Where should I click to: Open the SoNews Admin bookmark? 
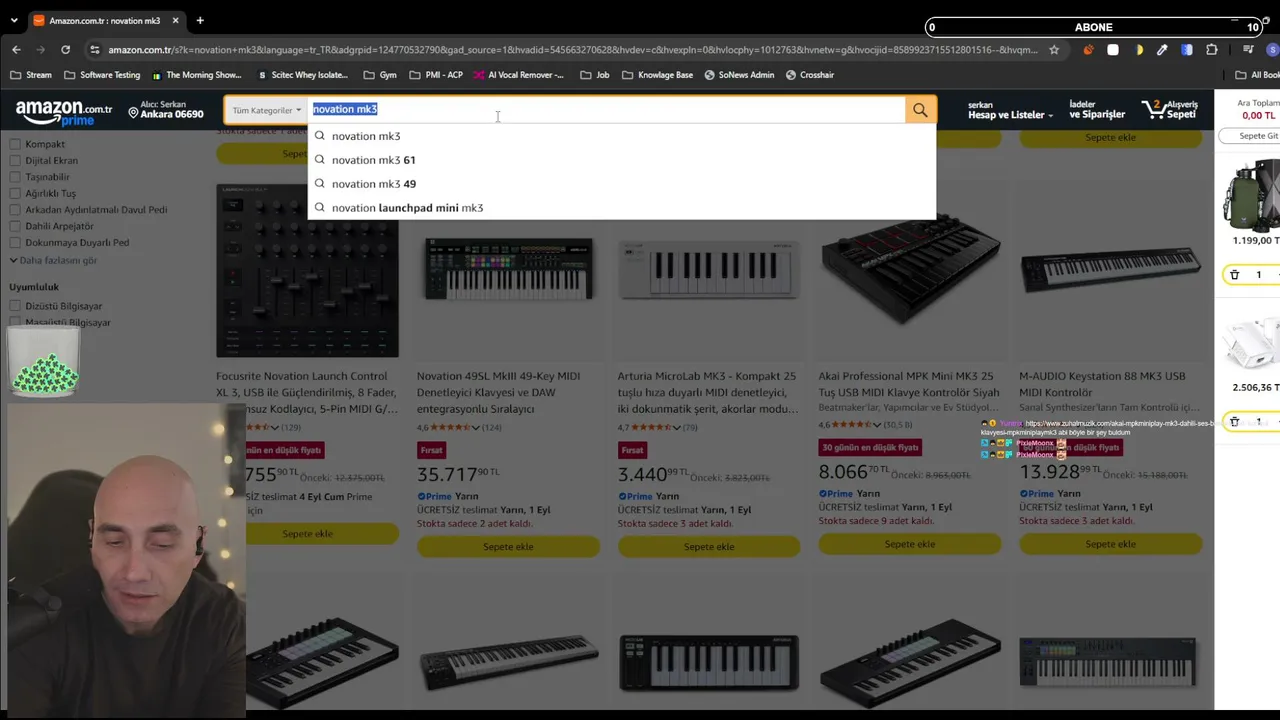(x=739, y=75)
